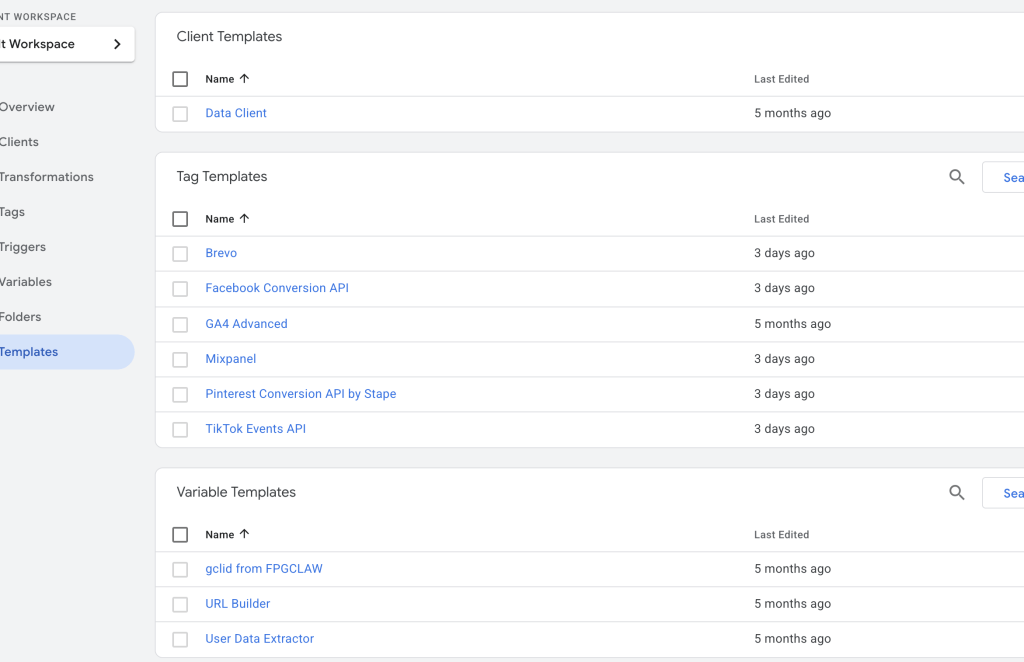Tick the Data Client checkbox
This screenshot has height=662, width=1024.
pyautogui.click(x=180, y=114)
